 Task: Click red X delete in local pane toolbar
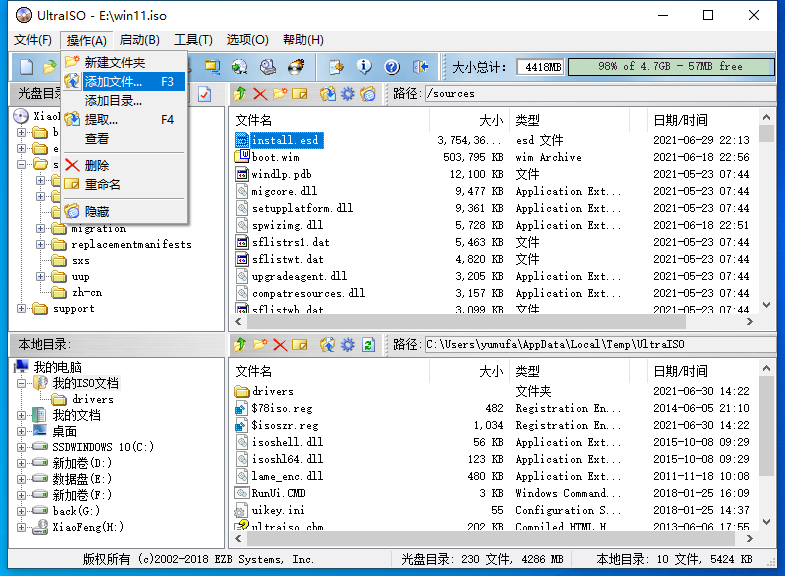[280, 344]
